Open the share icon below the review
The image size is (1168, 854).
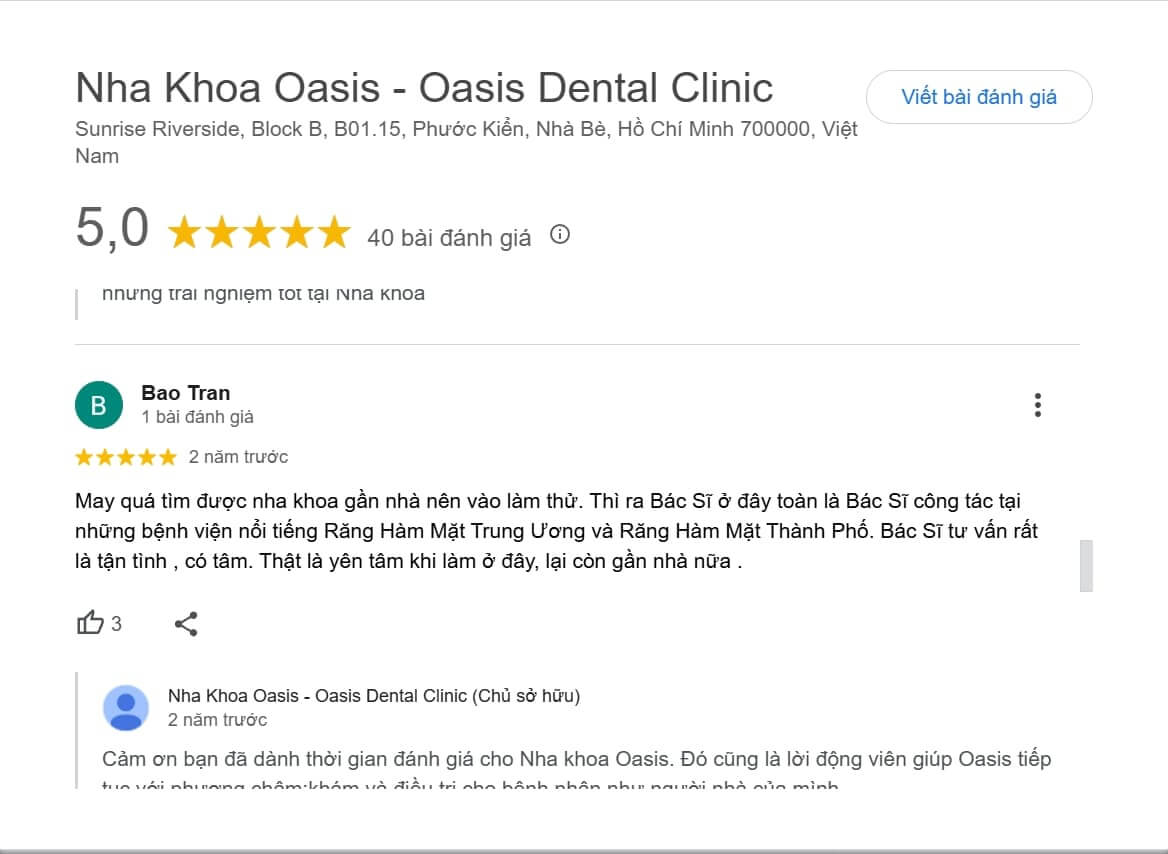pyautogui.click(x=186, y=623)
